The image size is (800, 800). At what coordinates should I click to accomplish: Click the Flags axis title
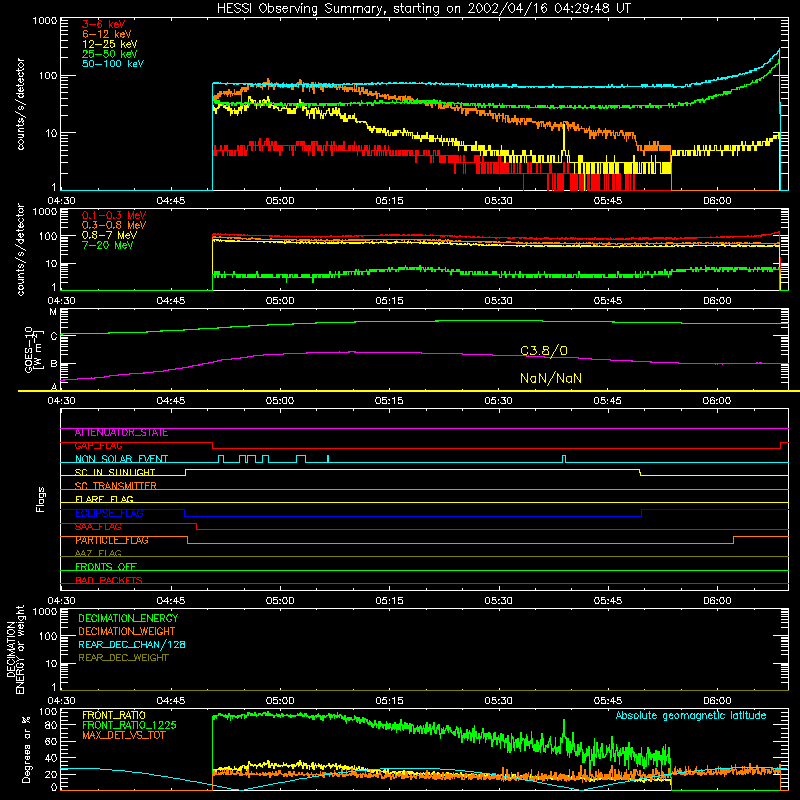[41, 499]
